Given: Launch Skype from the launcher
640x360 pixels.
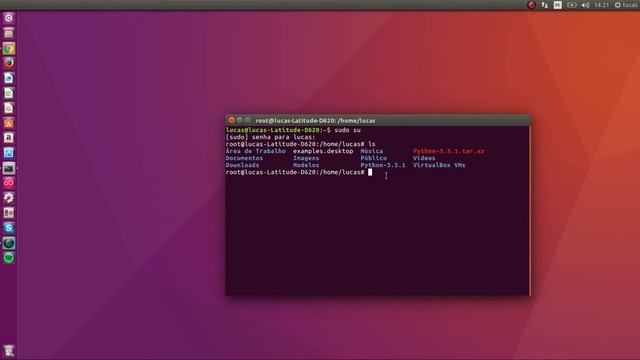Looking at the screenshot, I should tap(9, 228).
